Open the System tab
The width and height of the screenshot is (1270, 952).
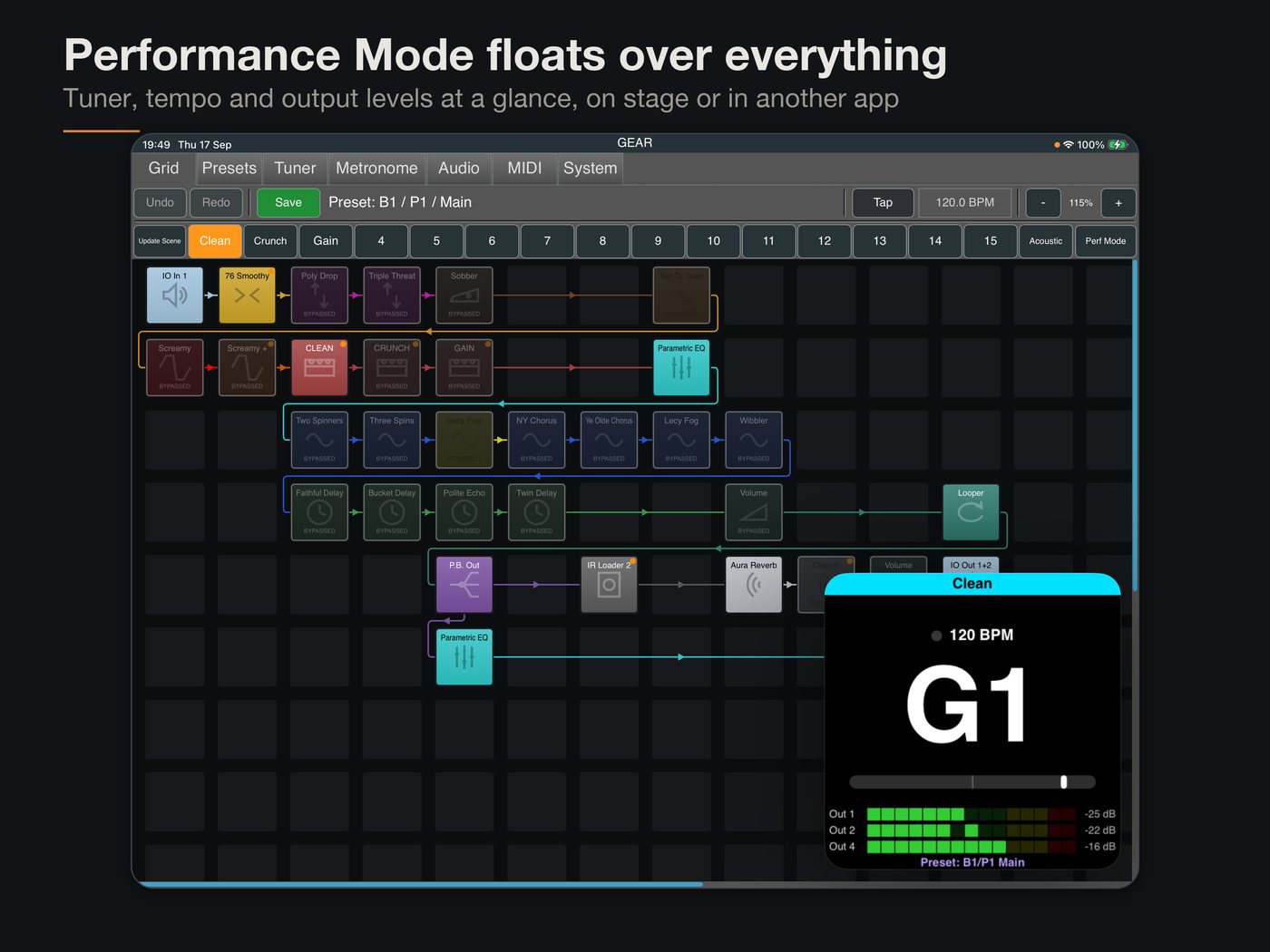[590, 169]
